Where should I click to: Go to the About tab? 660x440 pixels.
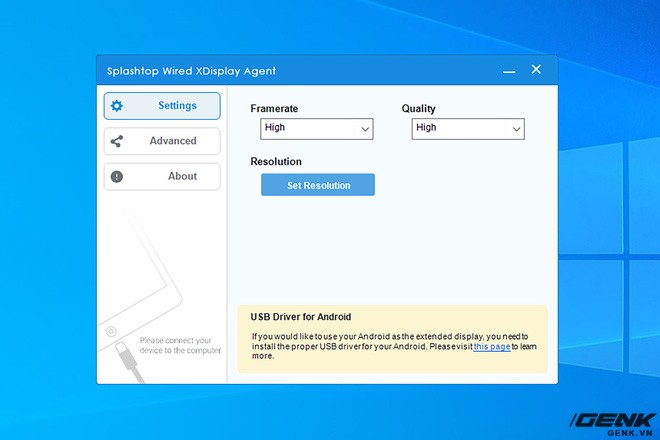point(182,176)
